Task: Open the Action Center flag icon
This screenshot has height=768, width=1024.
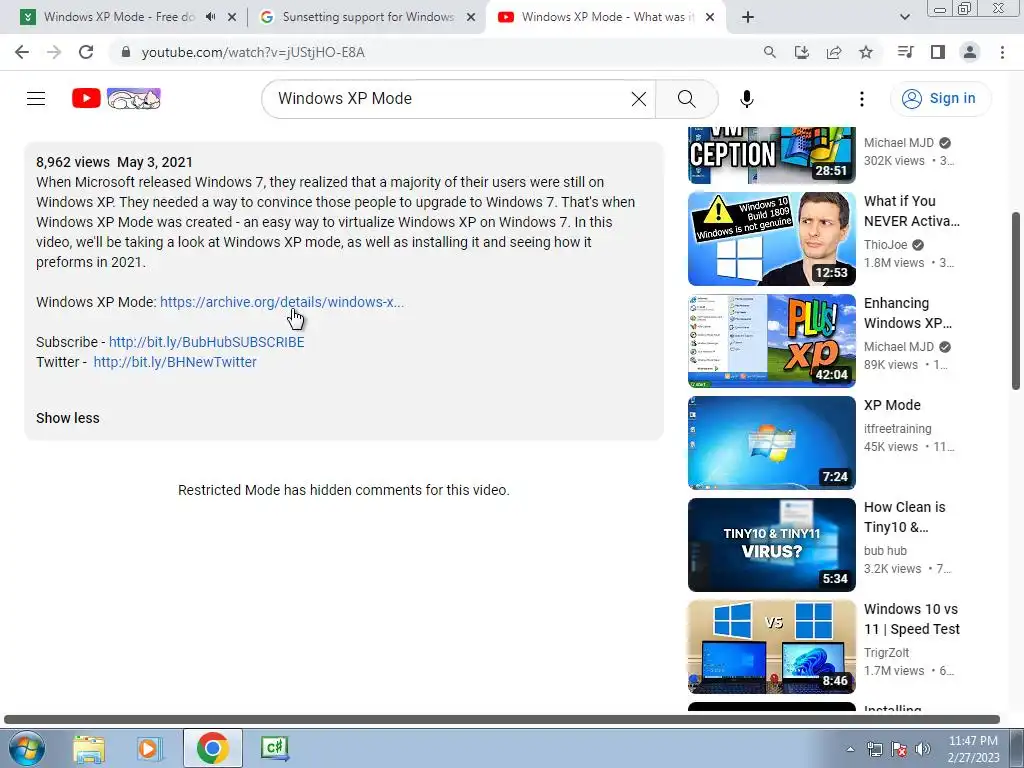Action: click(899, 749)
